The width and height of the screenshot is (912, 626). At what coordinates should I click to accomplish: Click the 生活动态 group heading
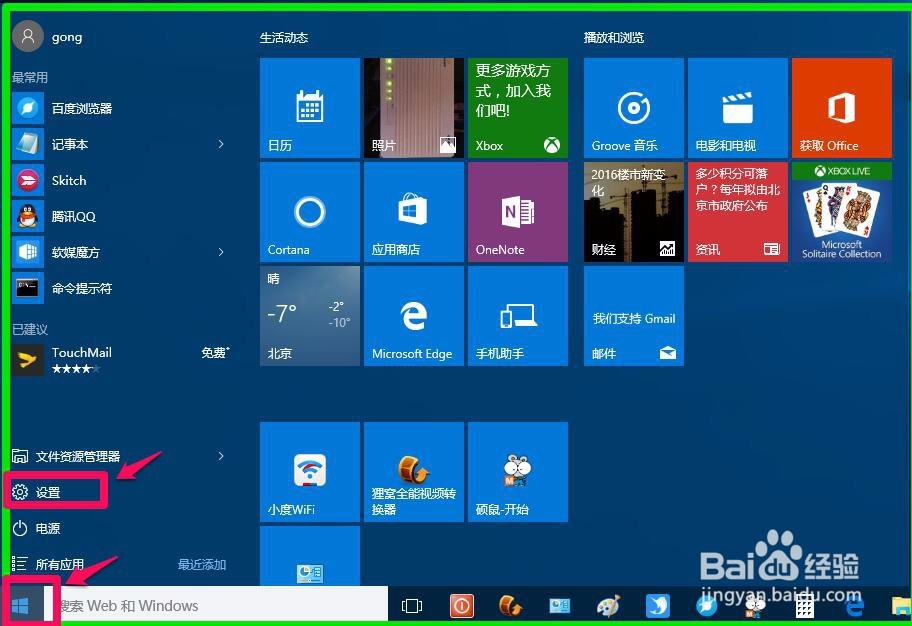(x=284, y=38)
